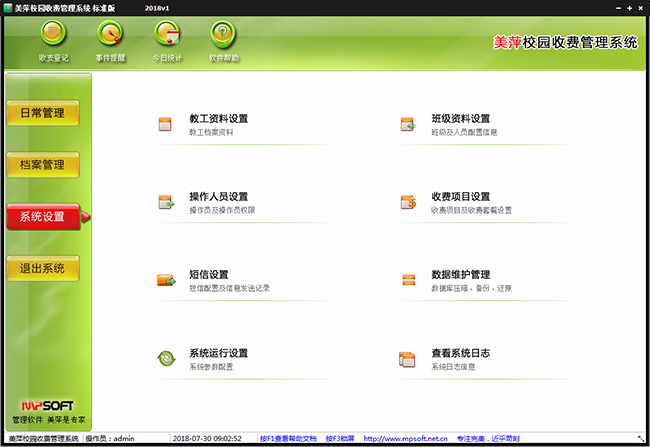The height and width of the screenshot is (447, 650).
Task: Select the 系统设置 sidebar tab
Action: [42, 217]
